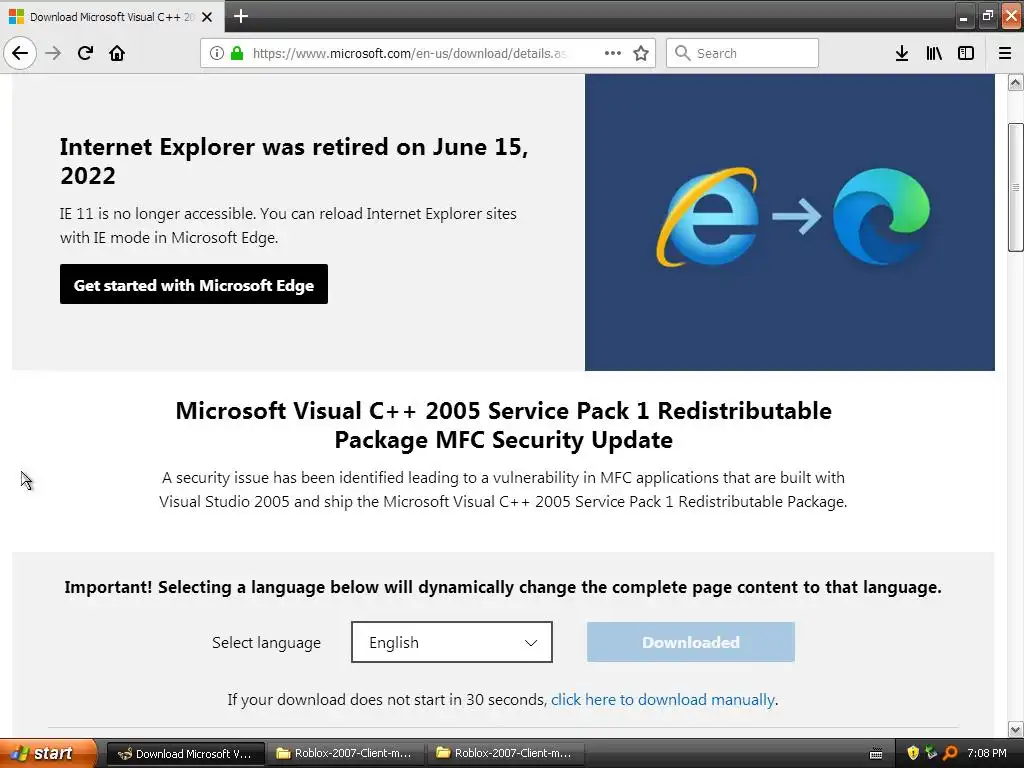Follow click here to download manually link
Screen dimensions: 1024x768
pos(663,699)
